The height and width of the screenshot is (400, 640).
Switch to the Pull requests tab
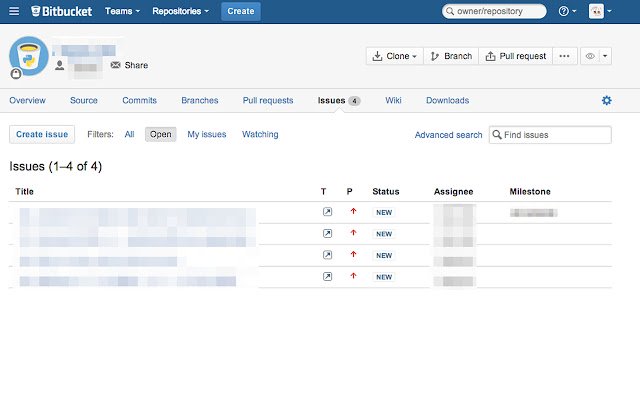pos(268,100)
